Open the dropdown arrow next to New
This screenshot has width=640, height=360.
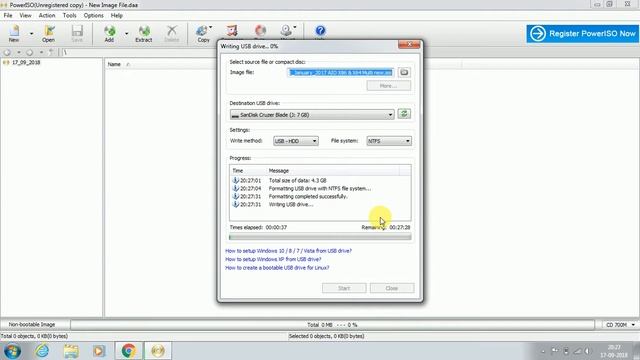coord(31,33)
